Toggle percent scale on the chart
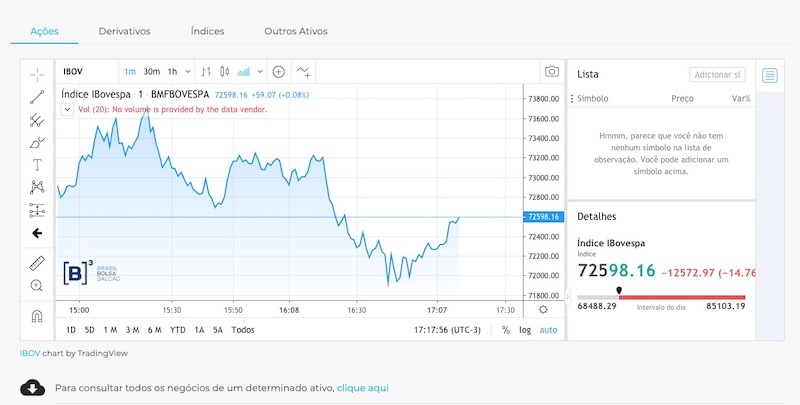800x405 pixels. click(x=506, y=330)
